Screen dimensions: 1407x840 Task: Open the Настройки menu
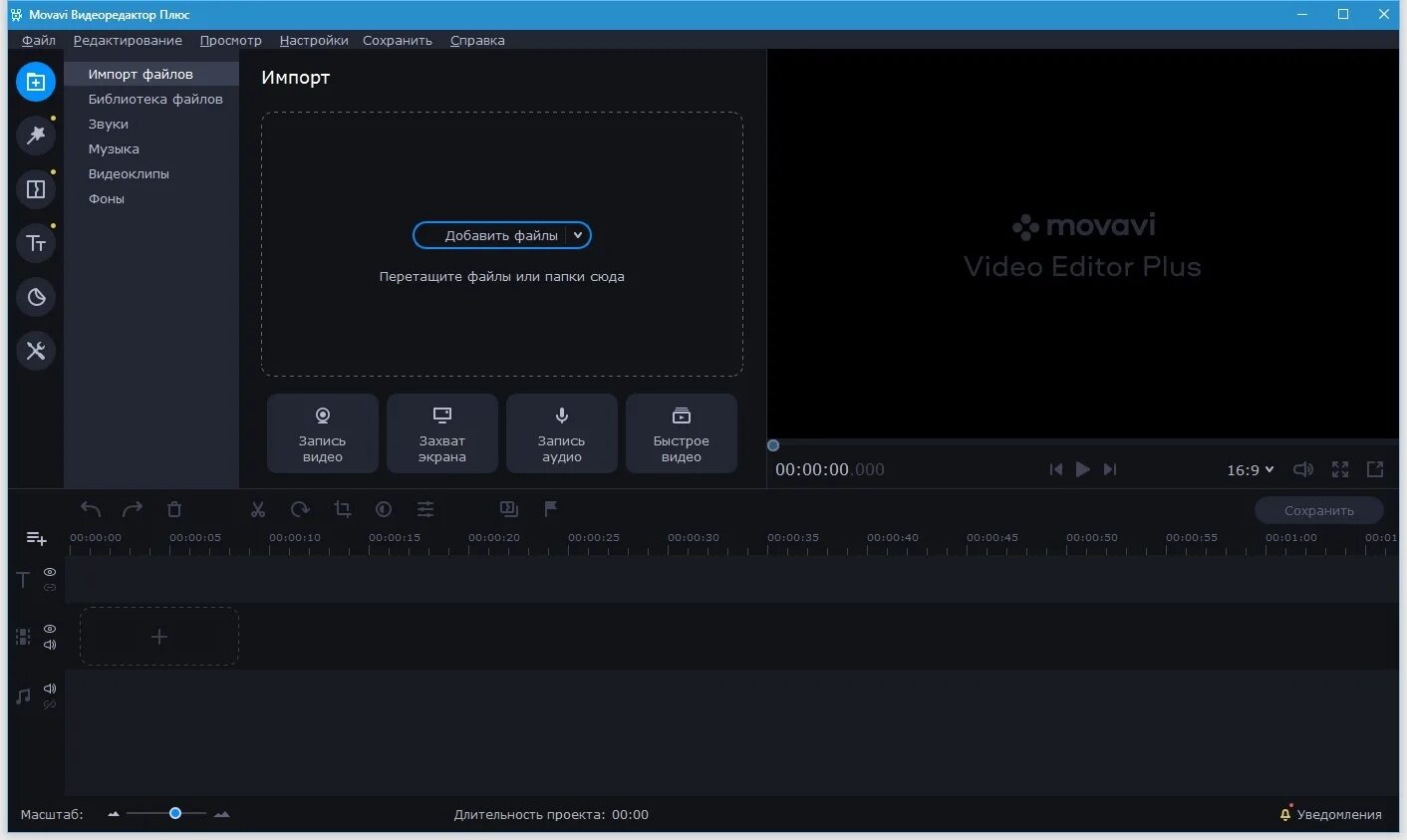click(314, 40)
